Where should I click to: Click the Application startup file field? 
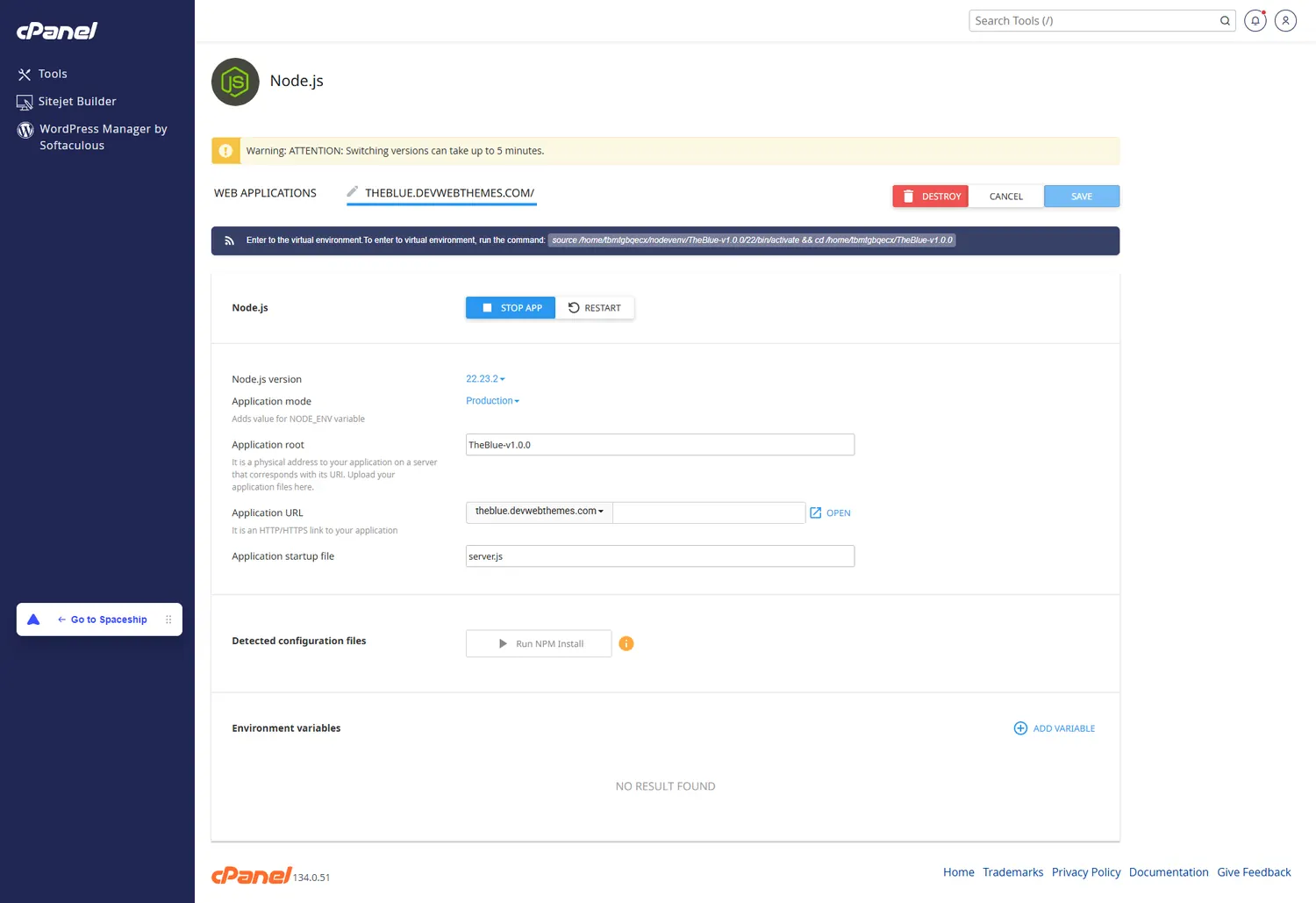coord(660,556)
